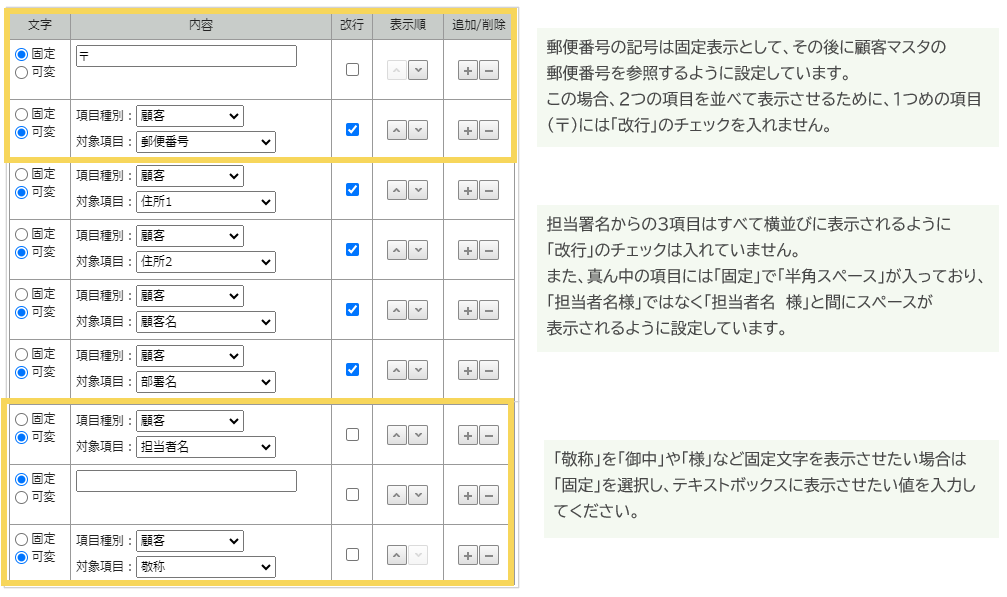This screenshot has width=1007, height=597.
Task: Click the ＋ button on the 住所2 row
Action: pyautogui.click(x=466, y=248)
